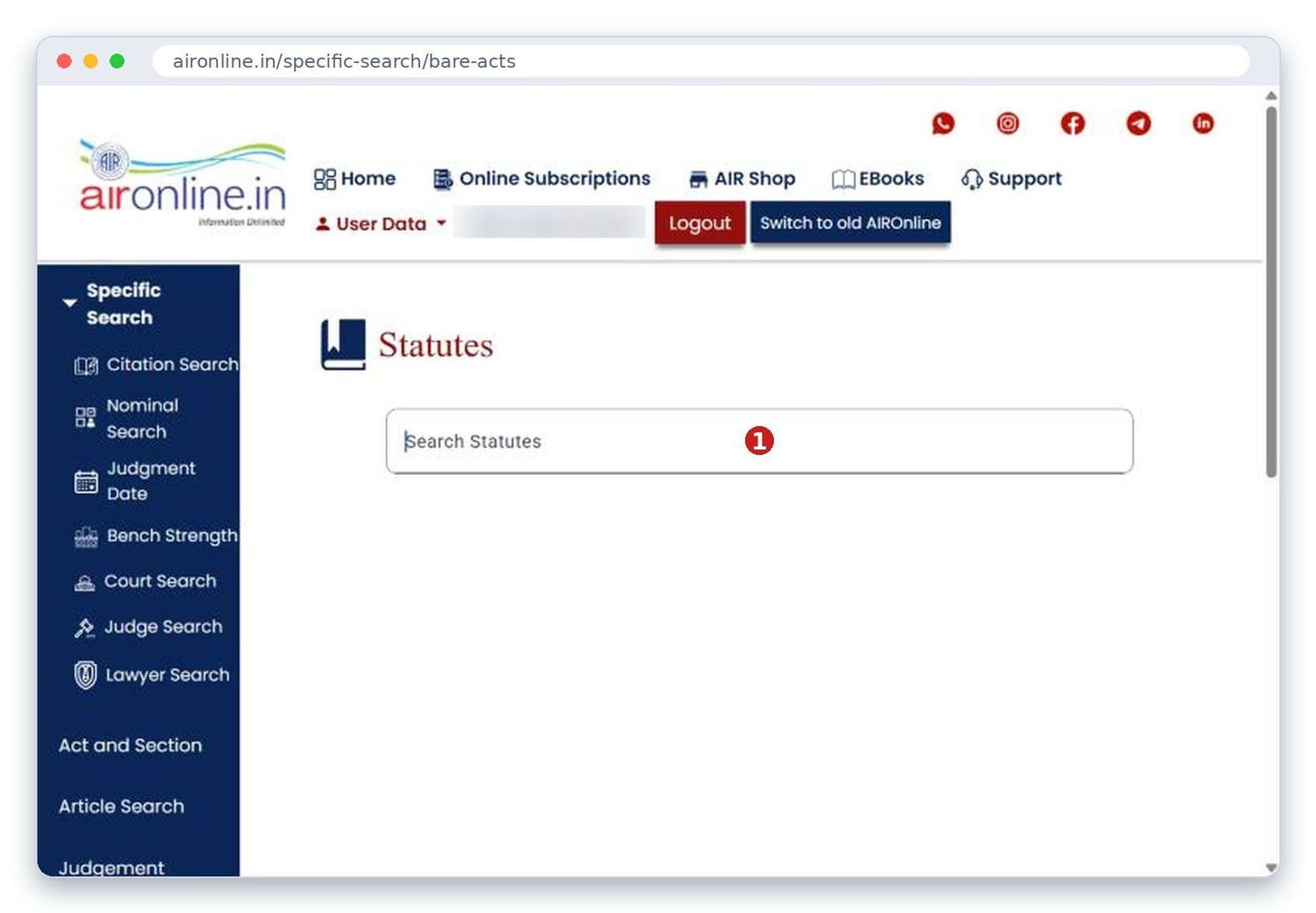The height and width of the screenshot is (913, 1316).
Task: Click the Judgment Date calendar icon
Action: point(86,481)
